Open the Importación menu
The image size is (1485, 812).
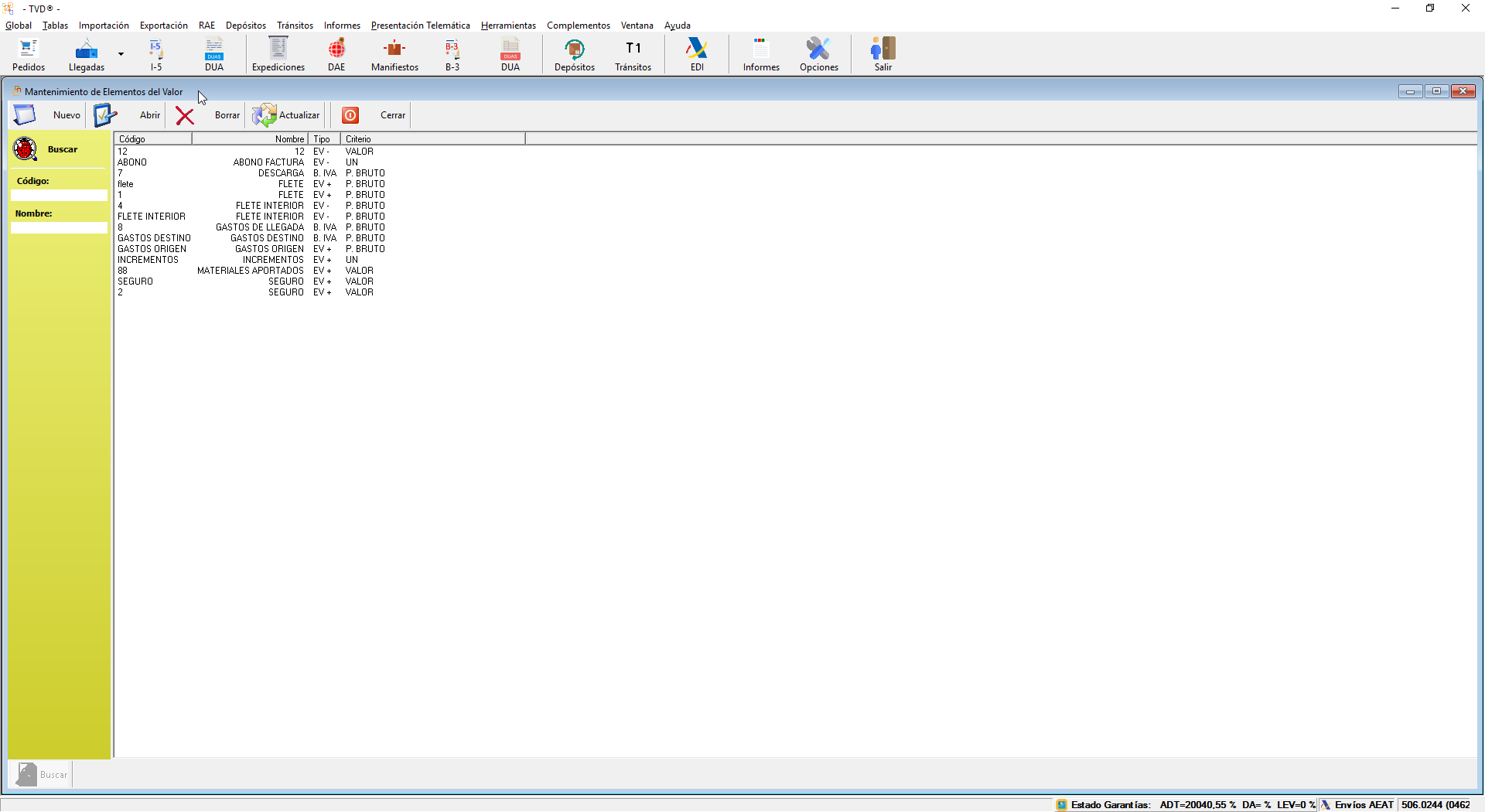104,26
